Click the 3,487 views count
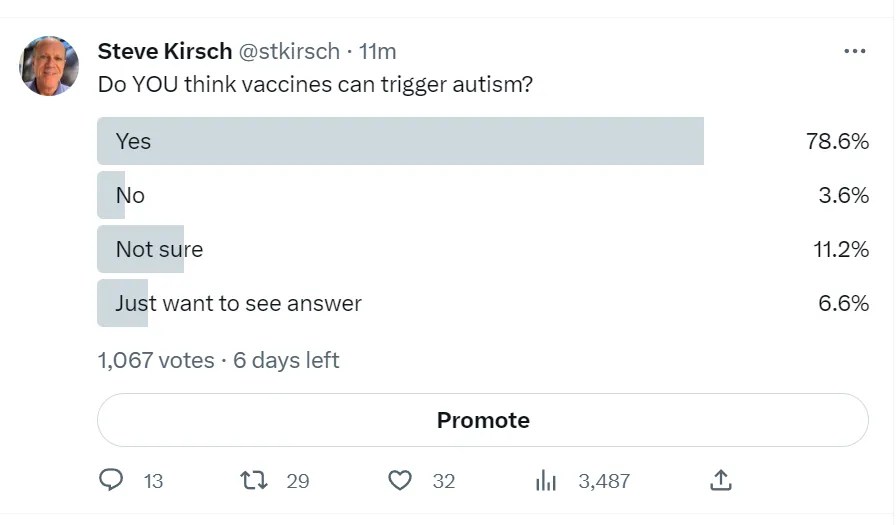This screenshot has height=525, width=896. pyautogui.click(x=604, y=481)
